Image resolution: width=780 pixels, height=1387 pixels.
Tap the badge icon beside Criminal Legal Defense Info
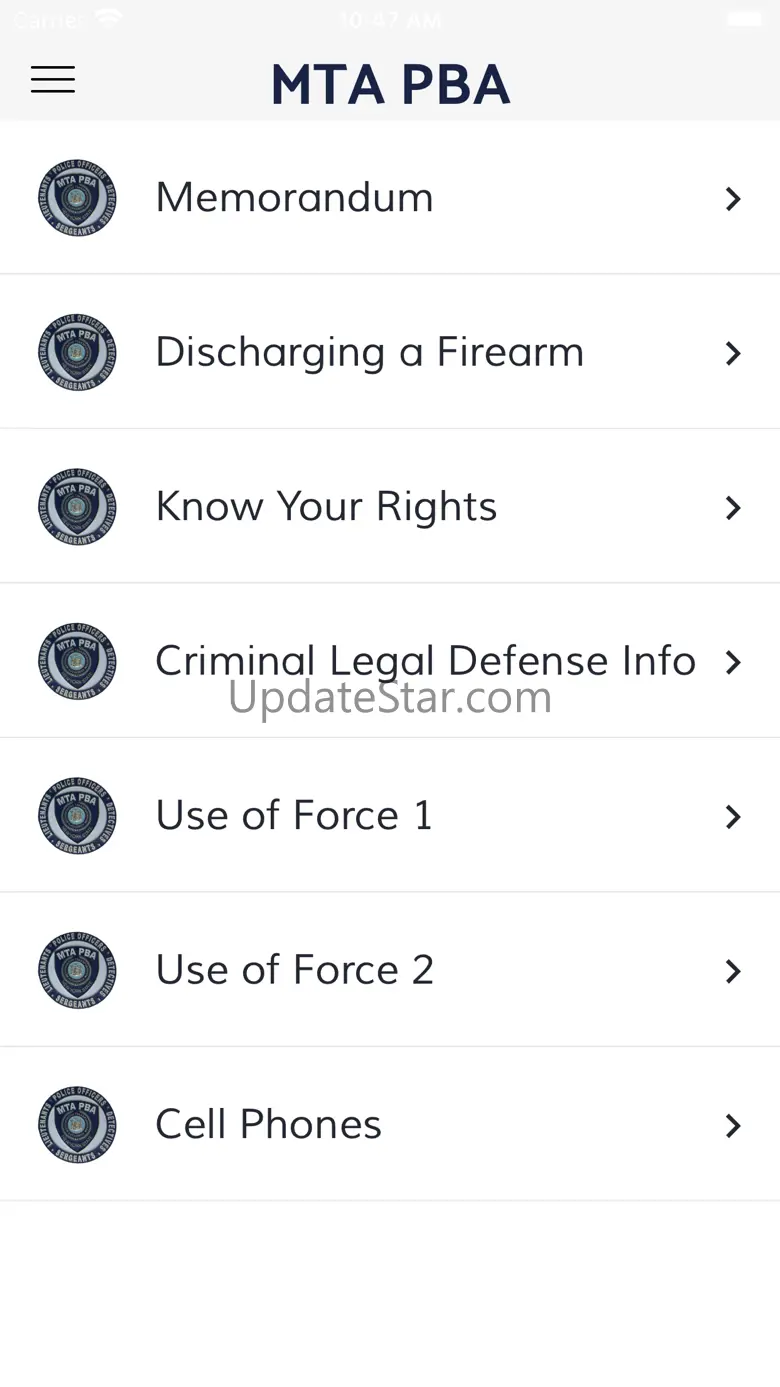pyautogui.click(x=77, y=662)
